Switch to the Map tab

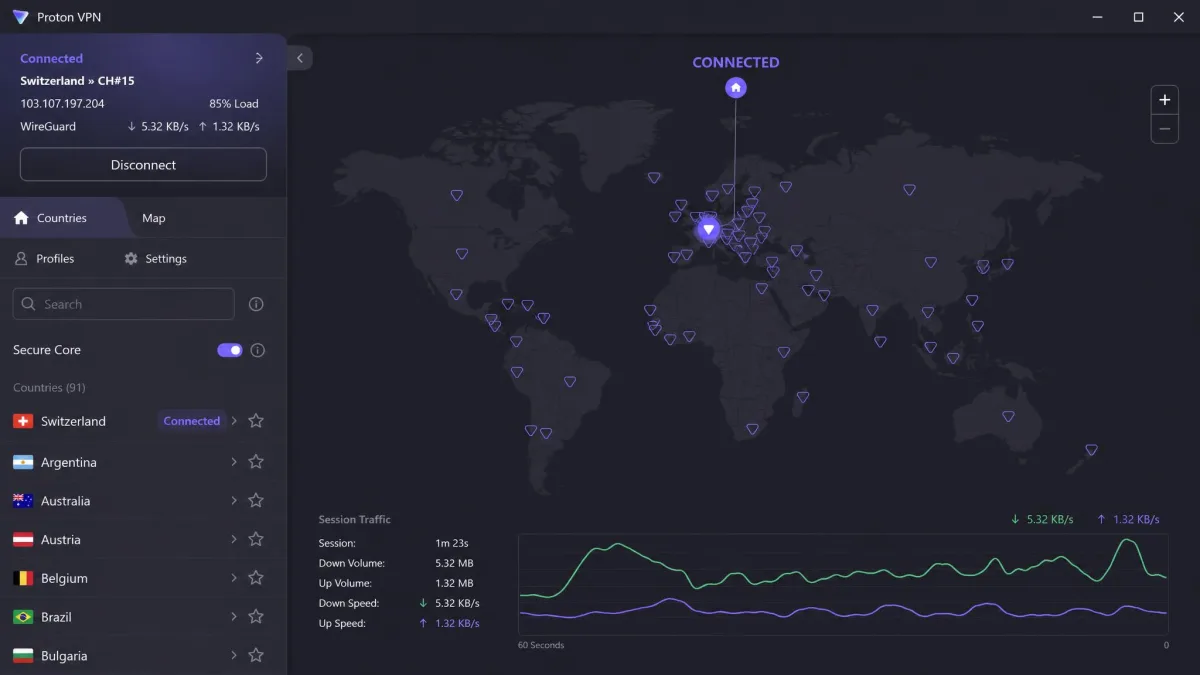click(154, 218)
